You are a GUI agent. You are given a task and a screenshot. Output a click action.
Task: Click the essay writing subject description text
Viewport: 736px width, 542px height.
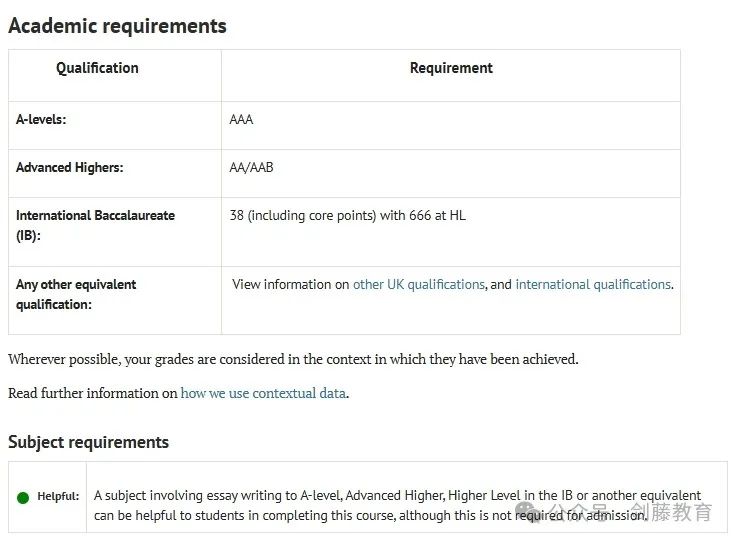[x=397, y=505]
